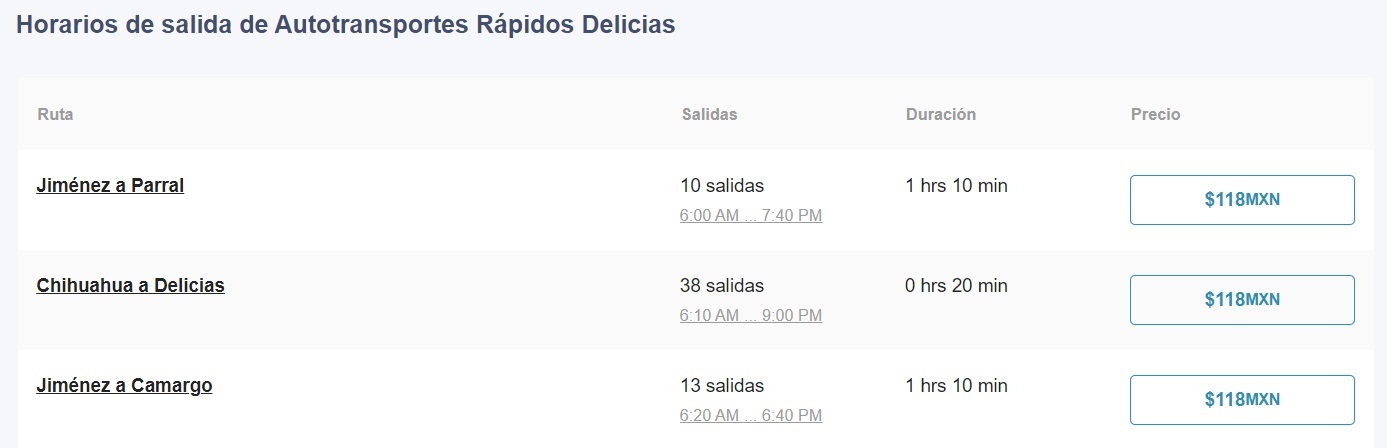Click the '0 hrs 20 min' duration
Image resolution: width=1387 pixels, height=448 pixels.
point(956,285)
